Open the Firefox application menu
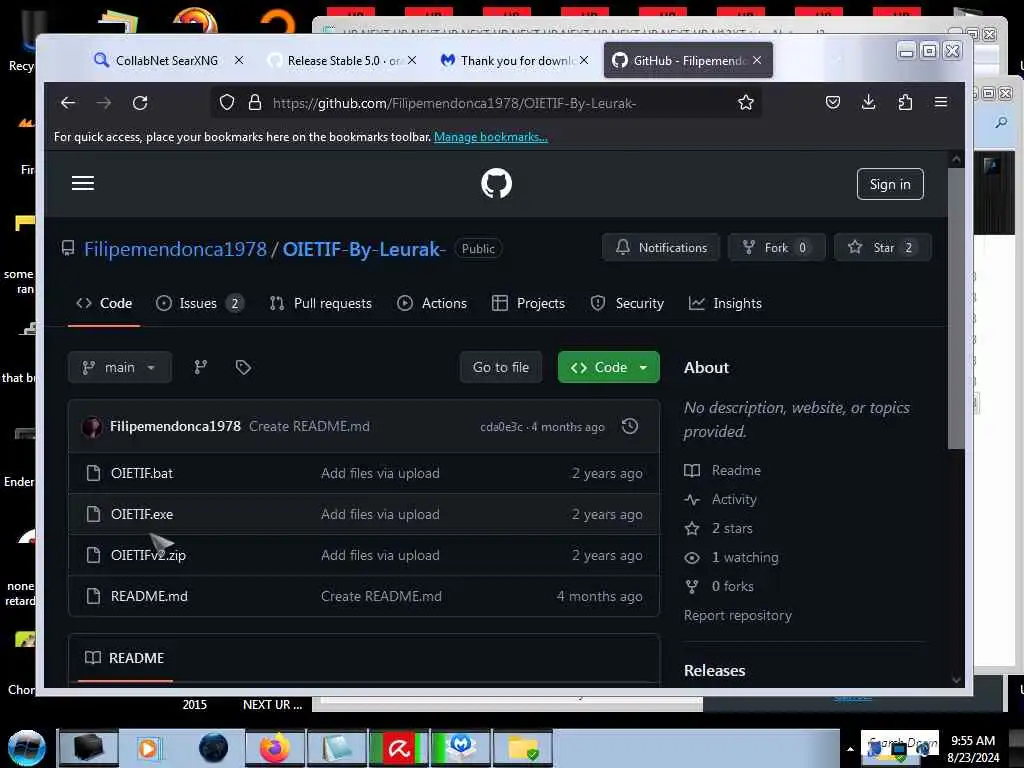 (x=941, y=102)
